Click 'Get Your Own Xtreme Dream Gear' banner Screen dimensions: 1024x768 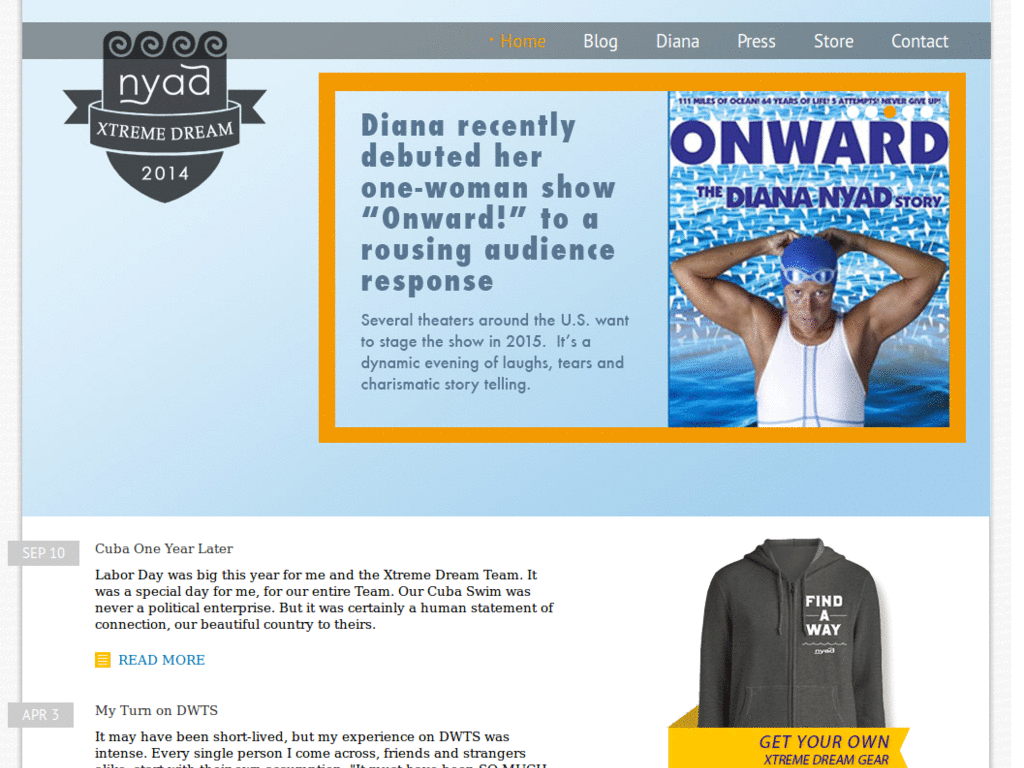tap(790, 748)
